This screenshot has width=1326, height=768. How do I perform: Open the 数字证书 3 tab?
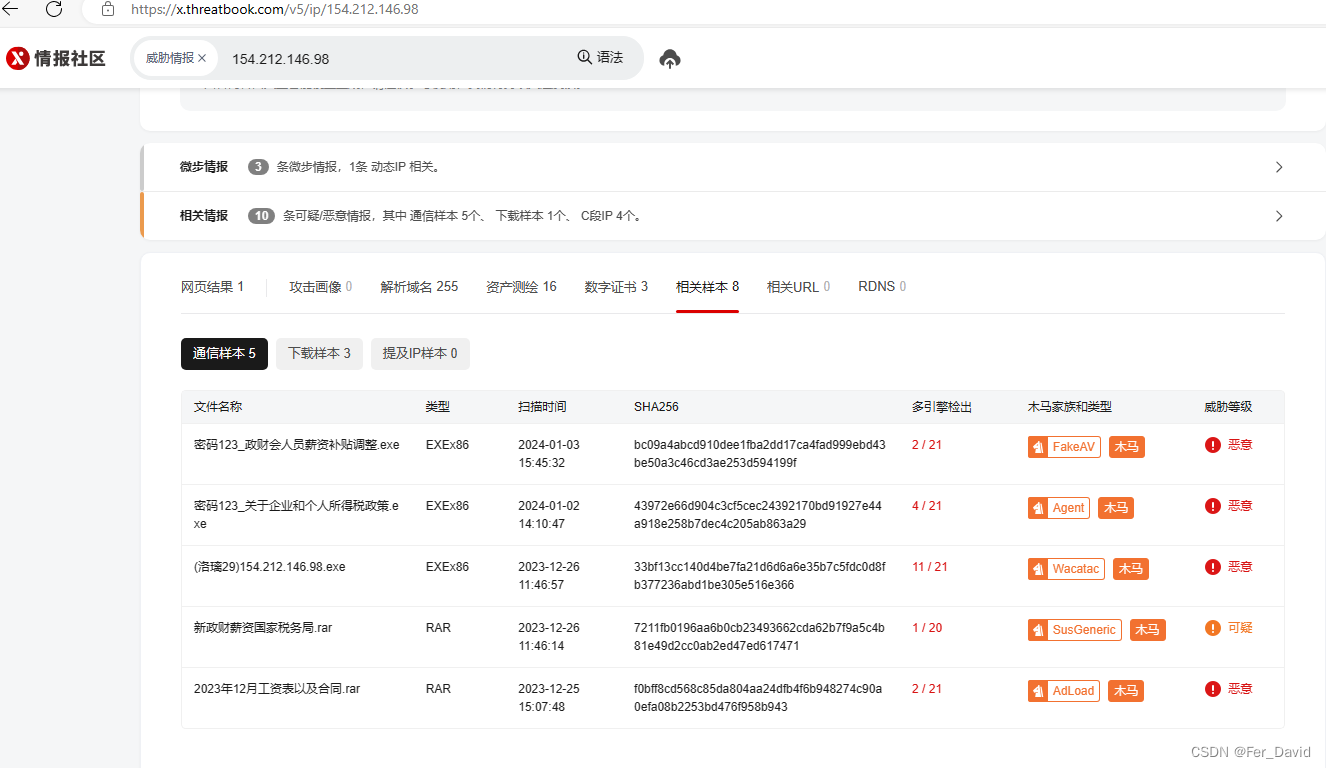point(616,287)
